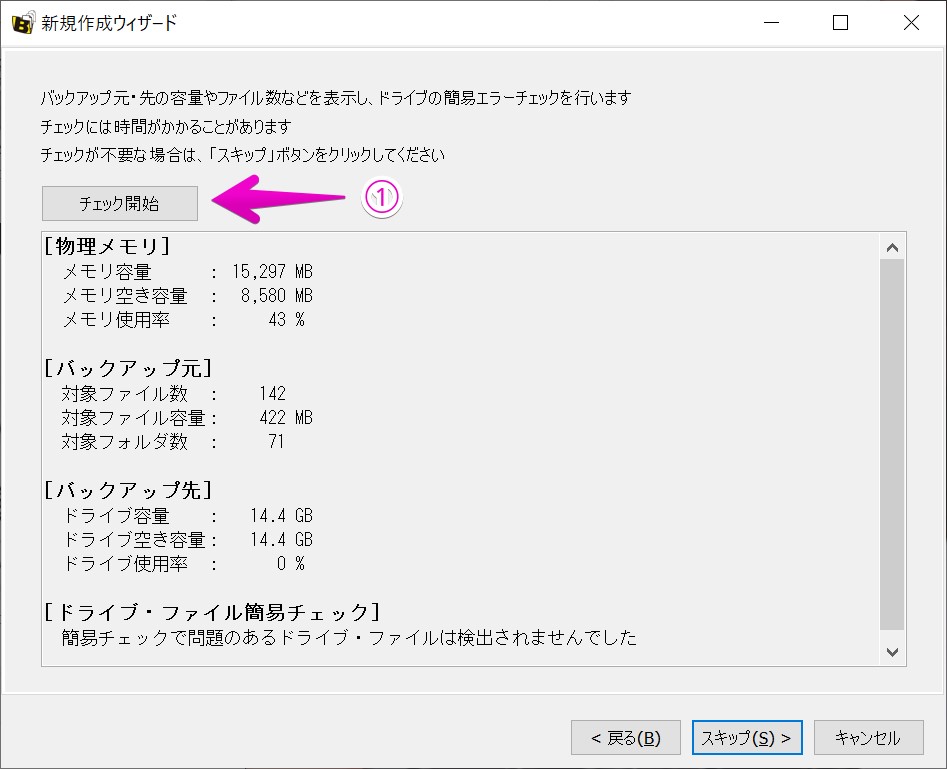
Task: Select the ドライブ使用率 0 % line
Action: point(184,564)
